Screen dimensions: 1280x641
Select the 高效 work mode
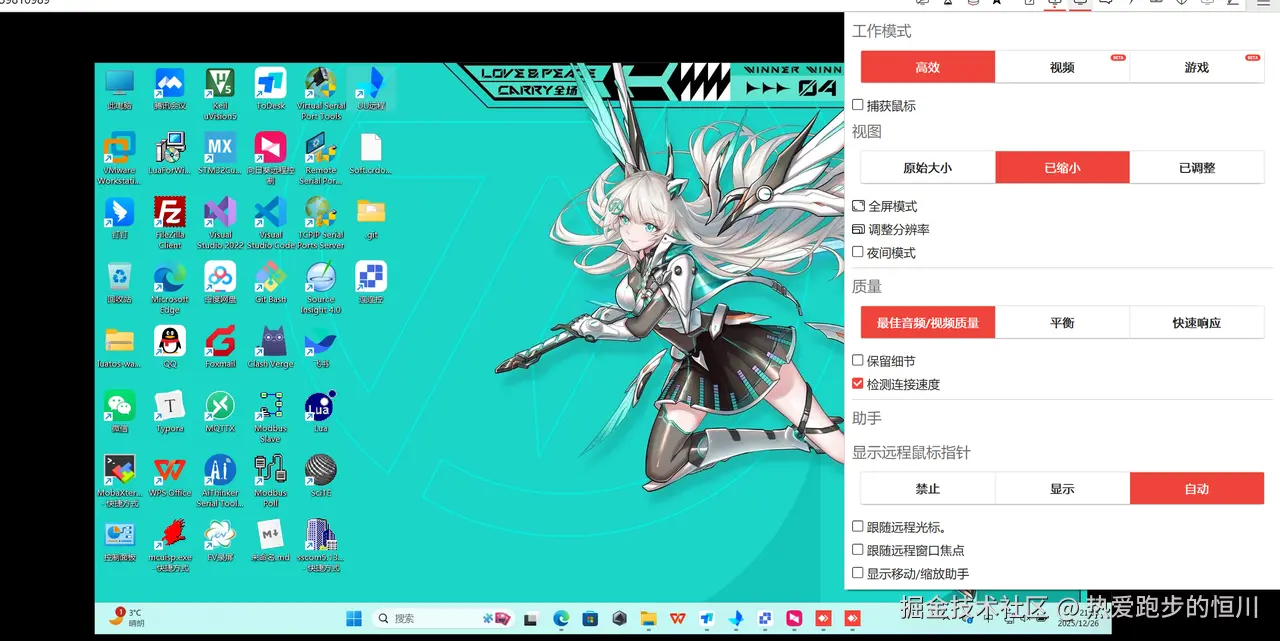(x=928, y=67)
